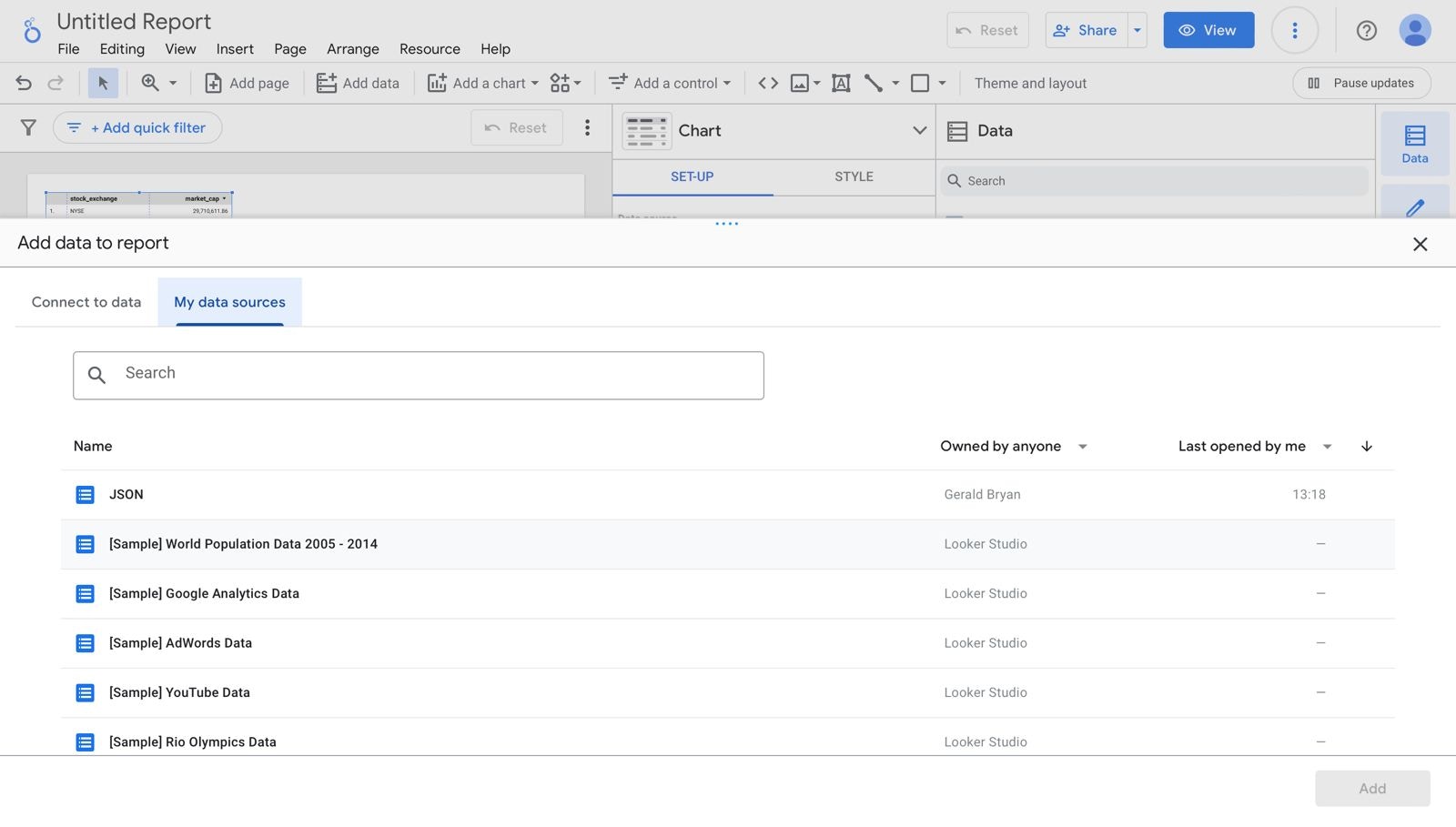Open the Google account avatar
Image resolution: width=1456 pixels, height=827 pixels.
pyautogui.click(x=1414, y=30)
